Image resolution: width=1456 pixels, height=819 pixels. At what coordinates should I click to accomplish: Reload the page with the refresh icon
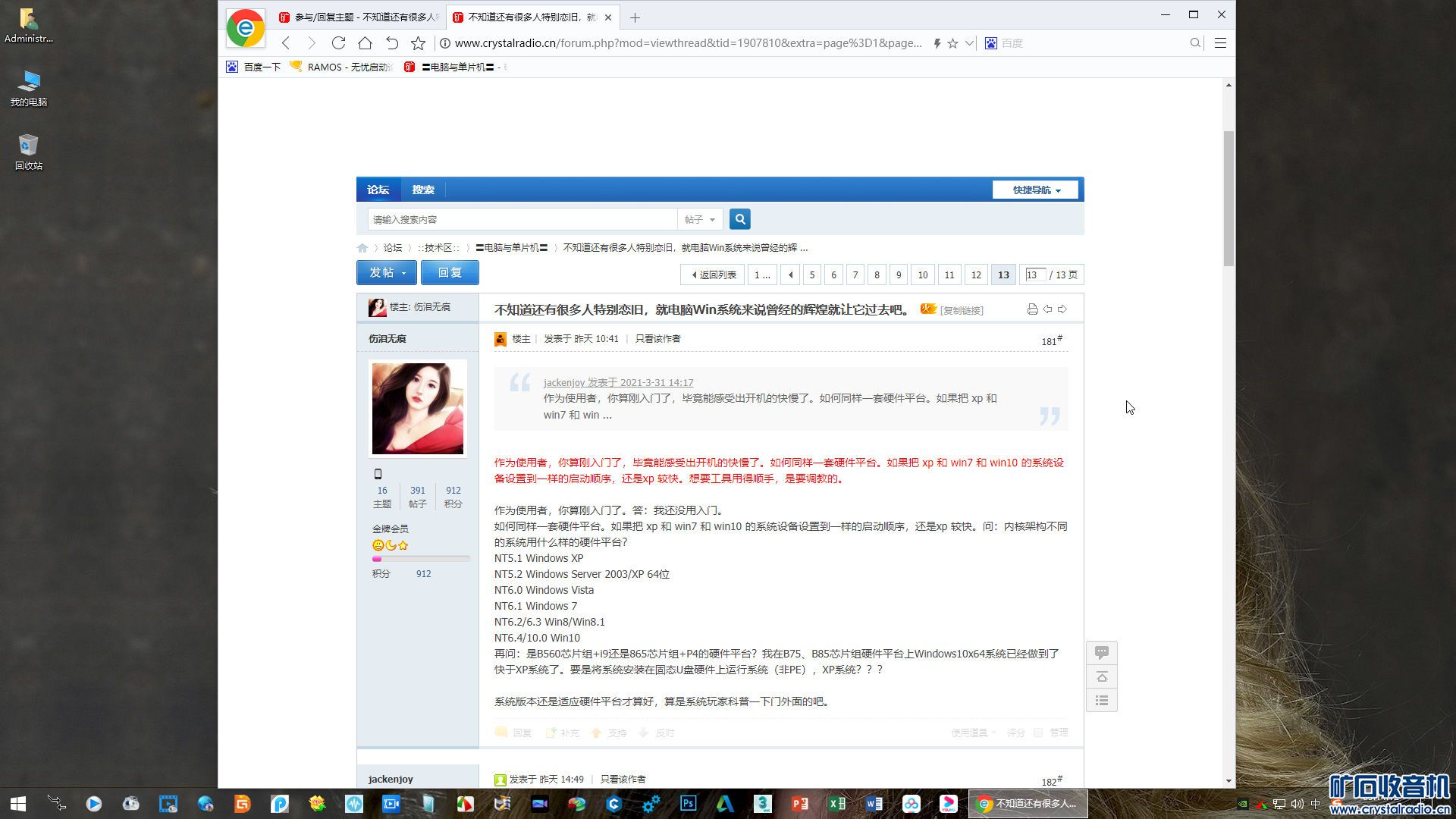pos(338,43)
